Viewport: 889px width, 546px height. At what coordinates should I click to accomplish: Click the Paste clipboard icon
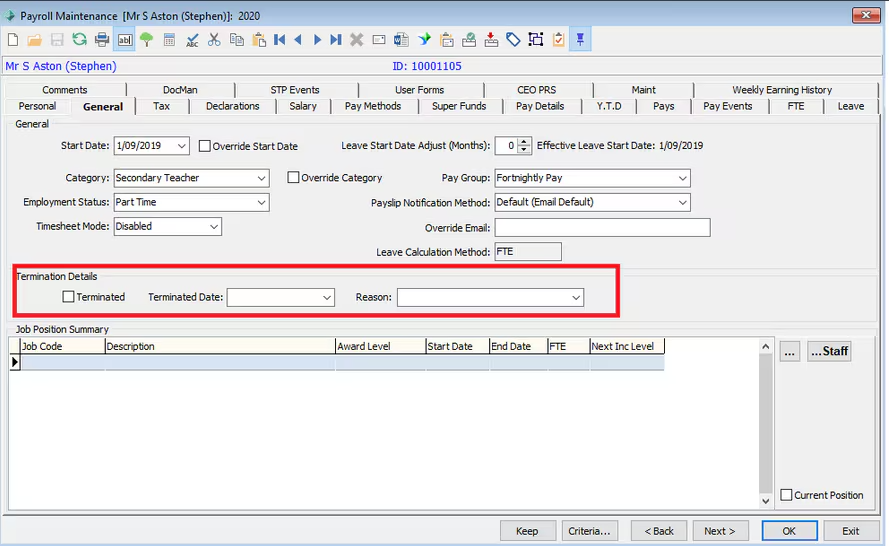(259, 40)
